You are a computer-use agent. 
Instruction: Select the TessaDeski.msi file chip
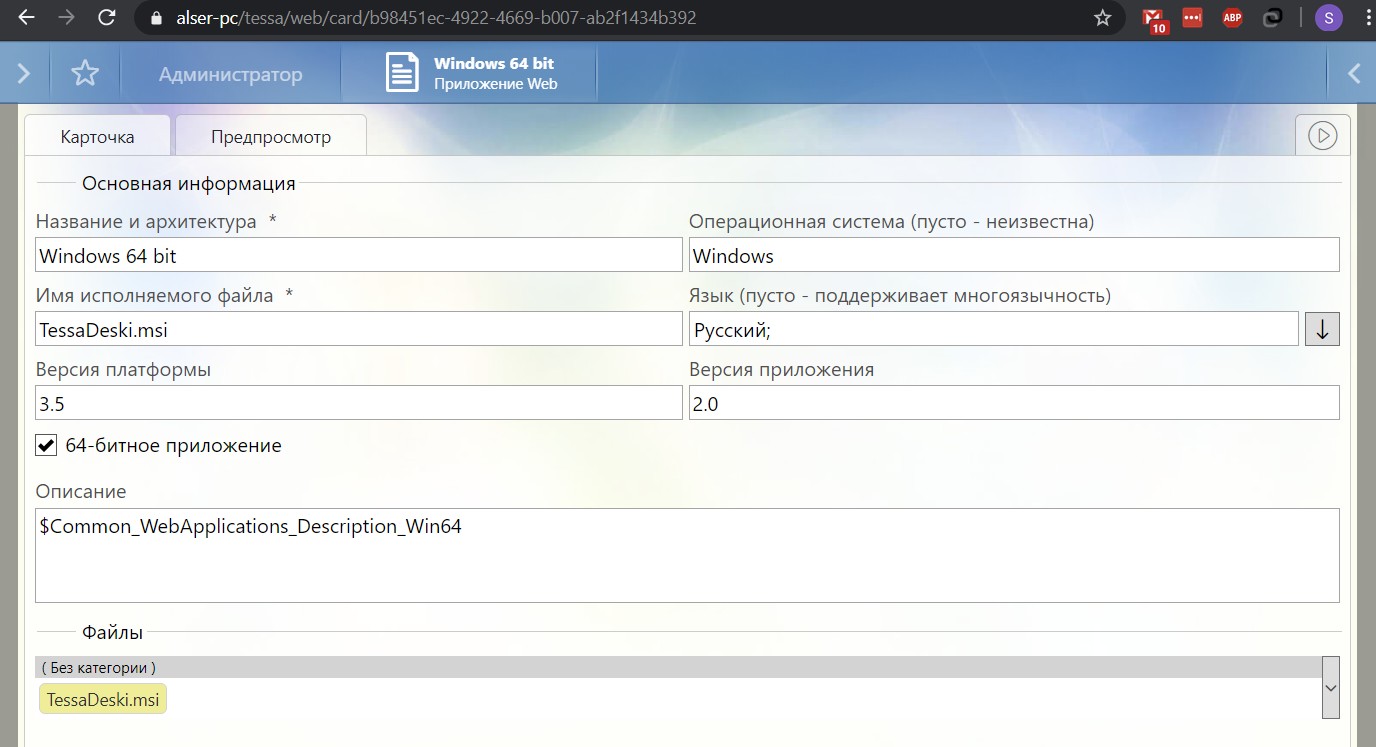(x=103, y=700)
